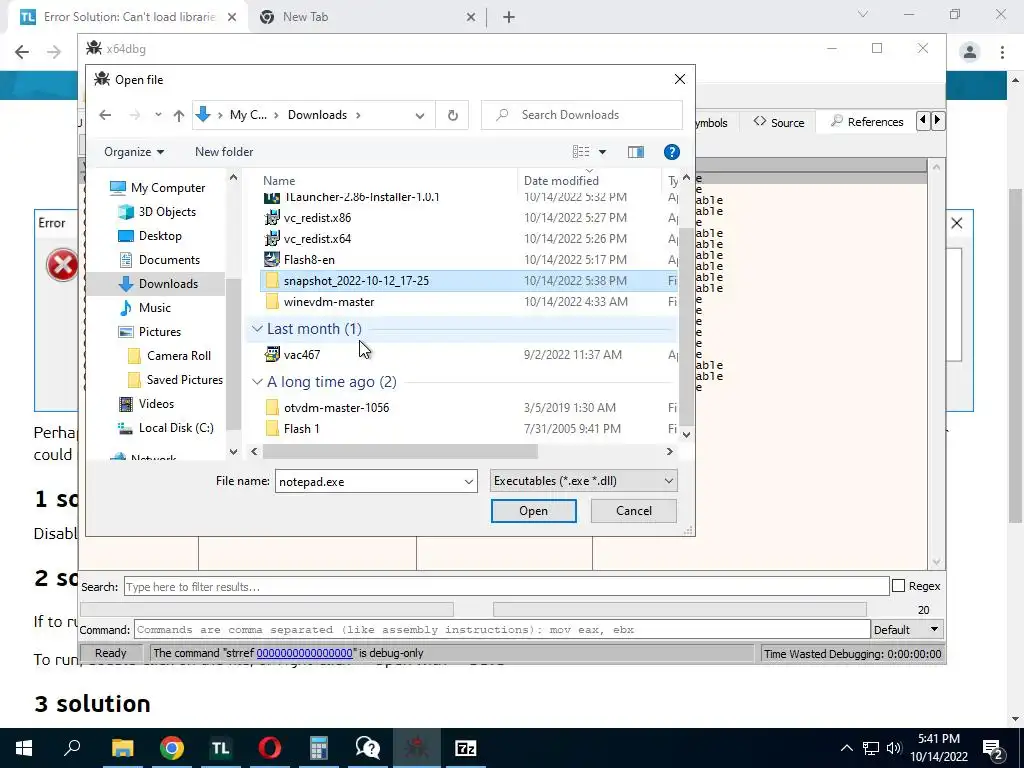Click the File name input box
The height and width of the screenshot is (768, 1024).
point(368,481)
